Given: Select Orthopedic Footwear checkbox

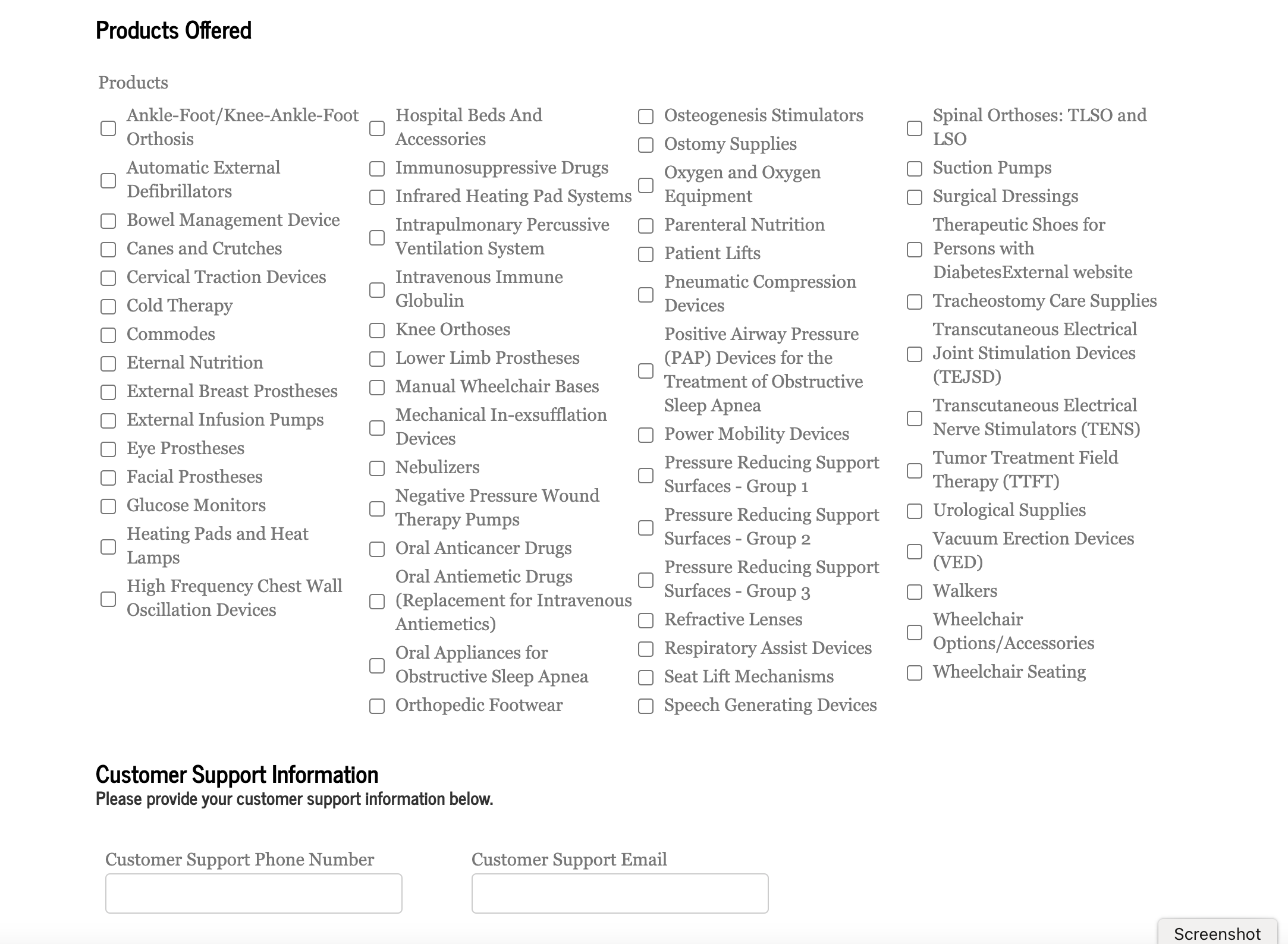Looking at the screenshot, I should (x=377, y=706).
